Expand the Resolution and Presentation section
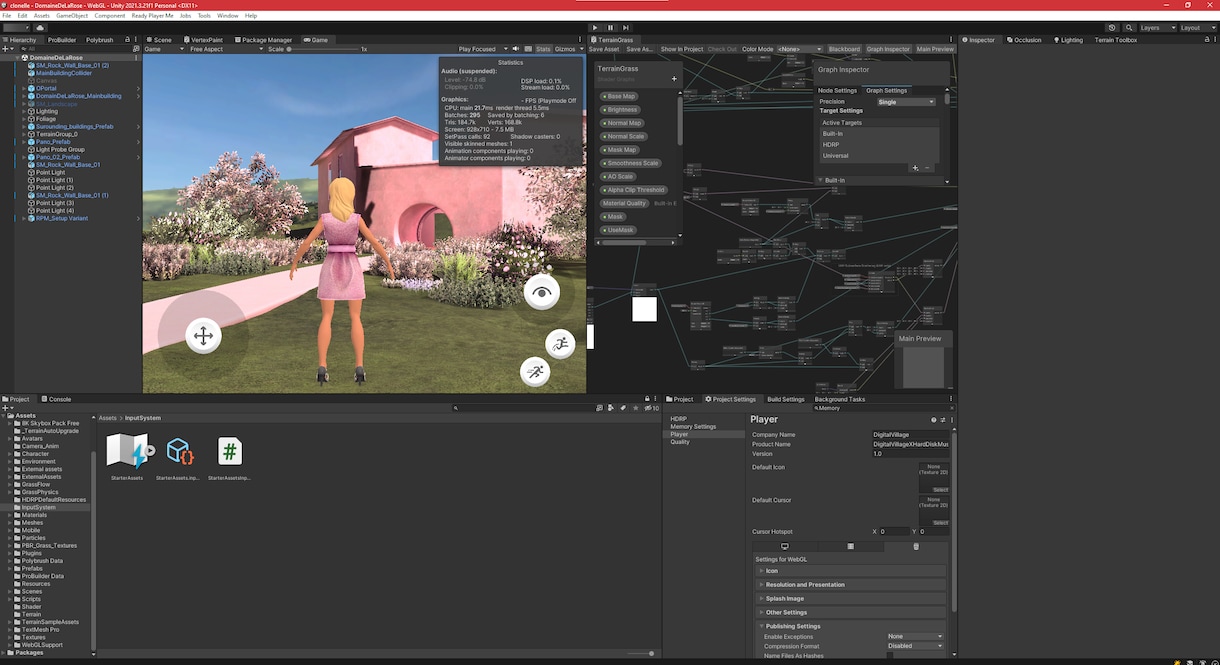 tap(850, 584)
